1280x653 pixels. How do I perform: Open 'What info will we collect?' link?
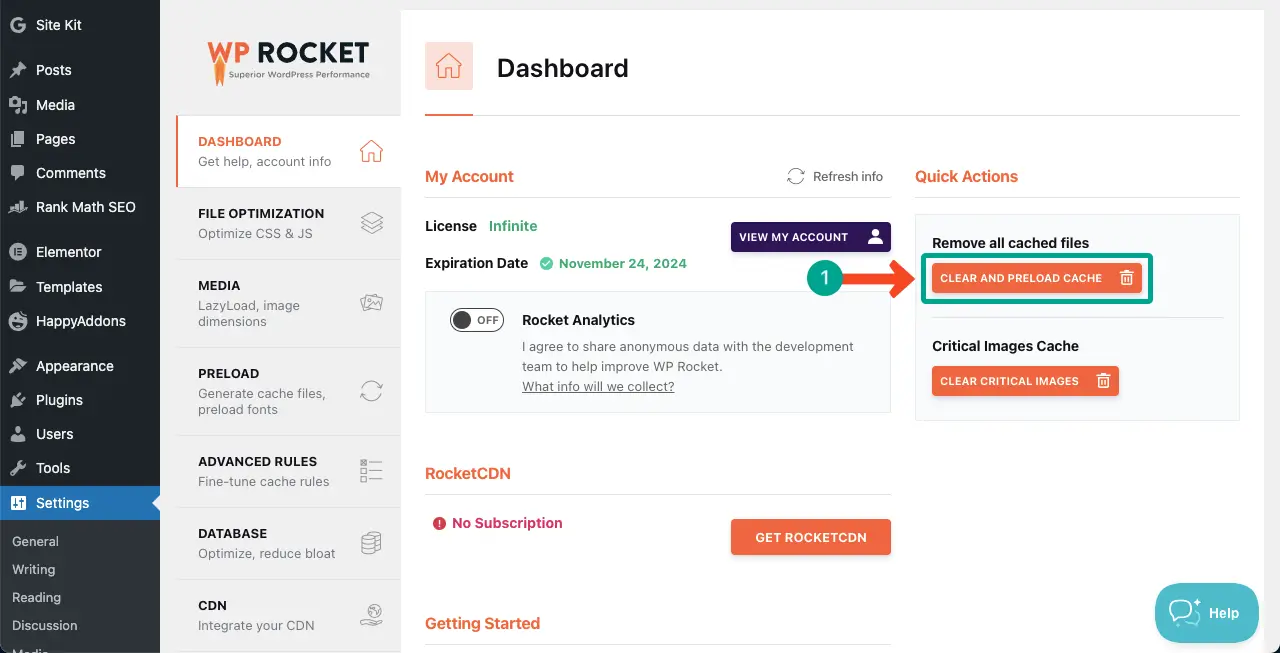[598, 386]
